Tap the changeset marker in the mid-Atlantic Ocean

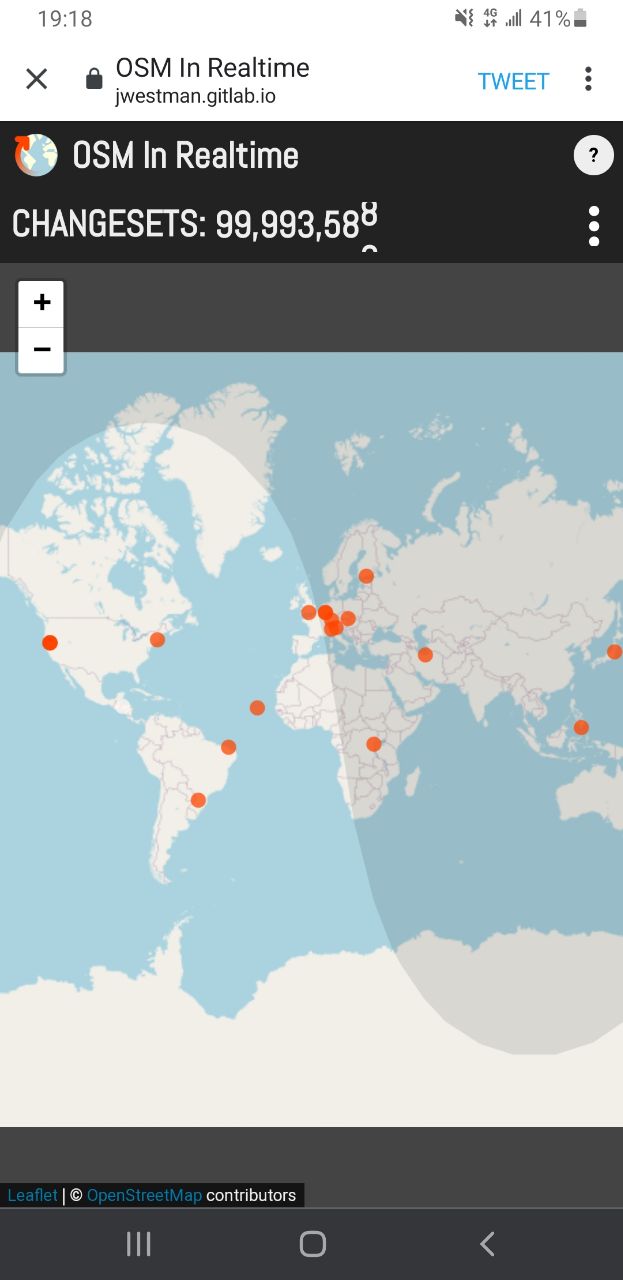(x=257, y=708)
